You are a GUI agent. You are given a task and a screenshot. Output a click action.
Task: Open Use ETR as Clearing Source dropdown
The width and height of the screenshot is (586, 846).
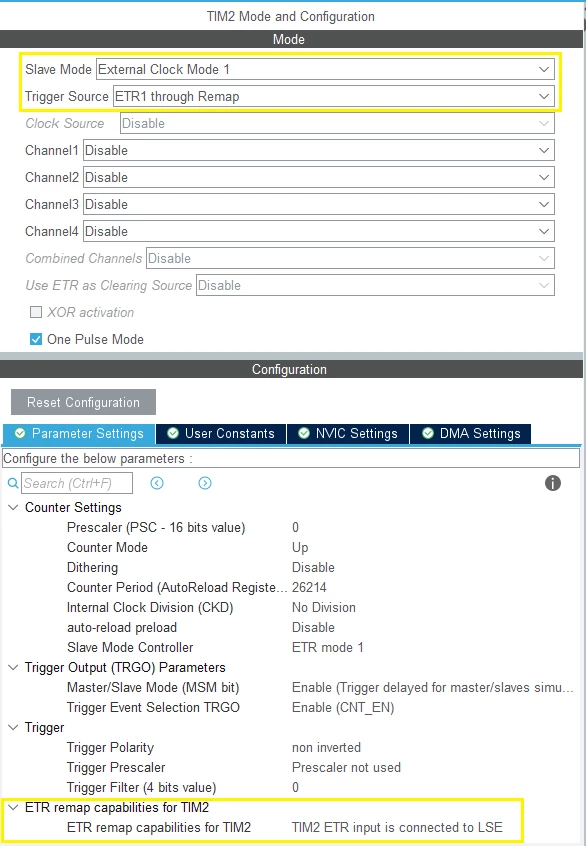click(x=375, y=285)
